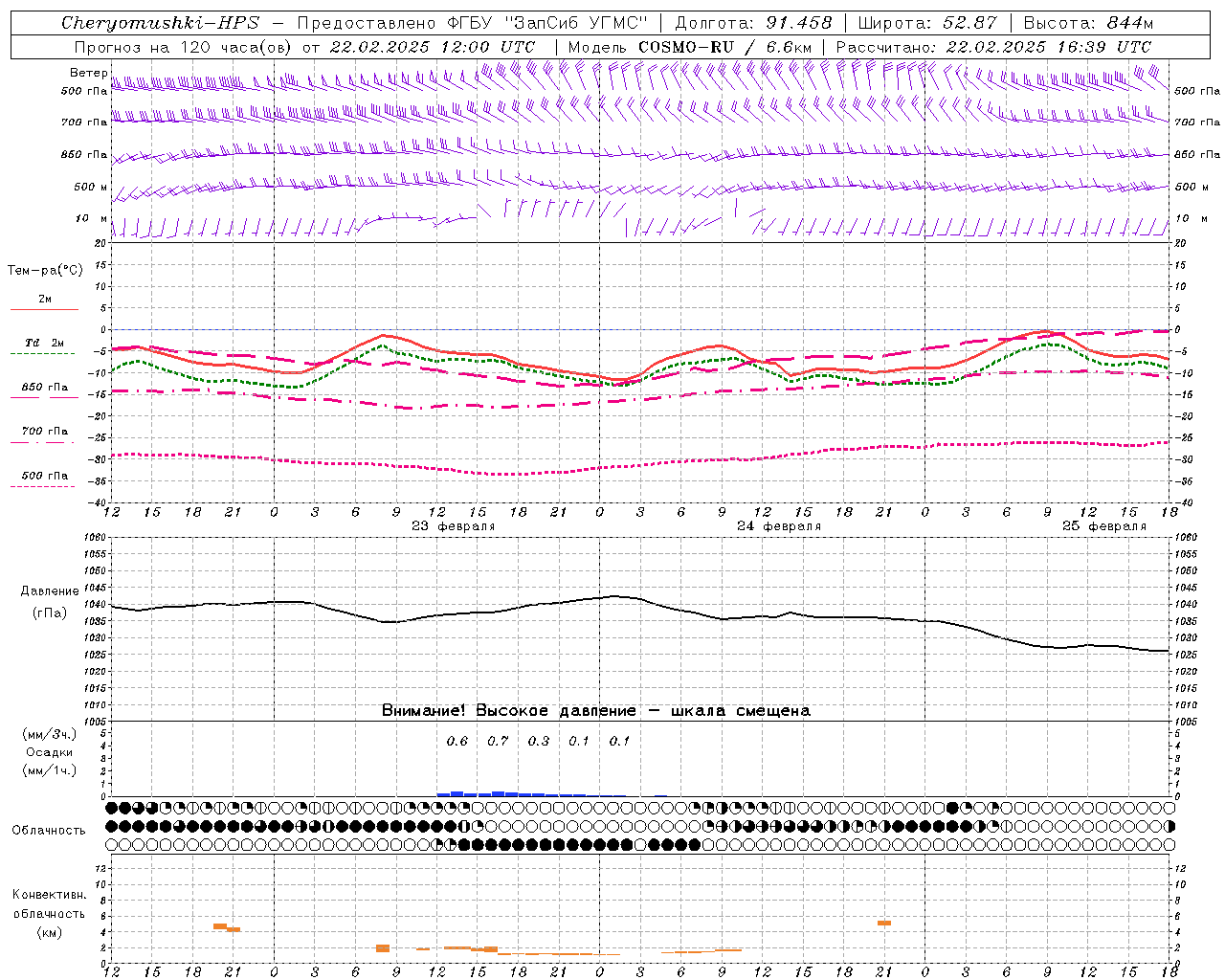This screenshot has width=1225, height=980.
Task: Click the 'Внимание! Высокое давление' warning text
Action: (x=508, y=710)
